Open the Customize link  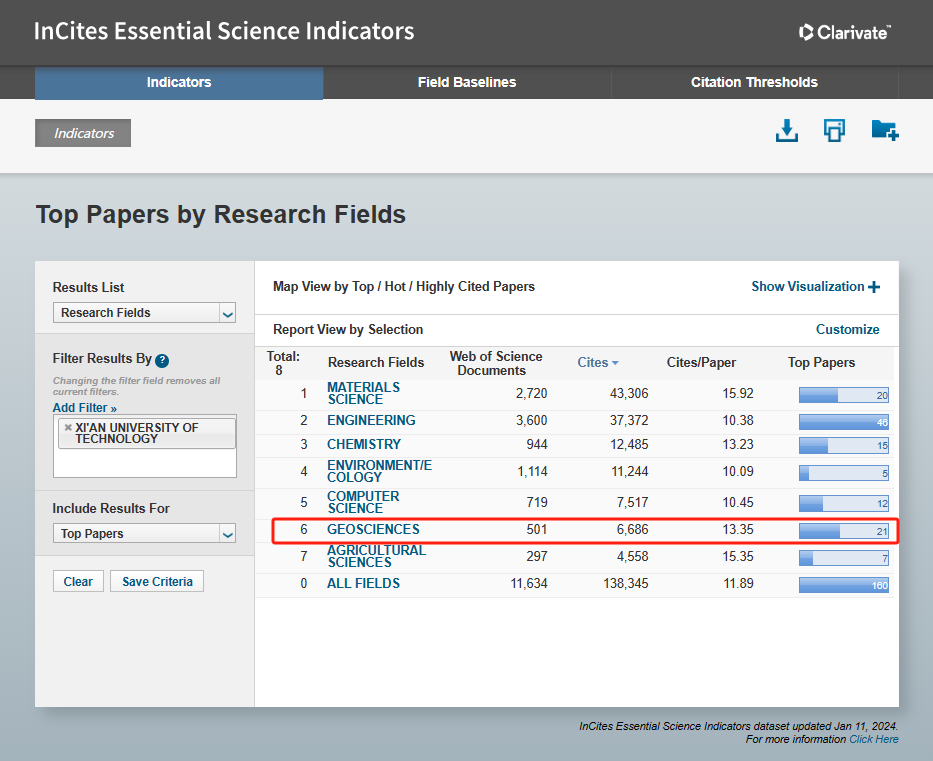tap(847, 329)
